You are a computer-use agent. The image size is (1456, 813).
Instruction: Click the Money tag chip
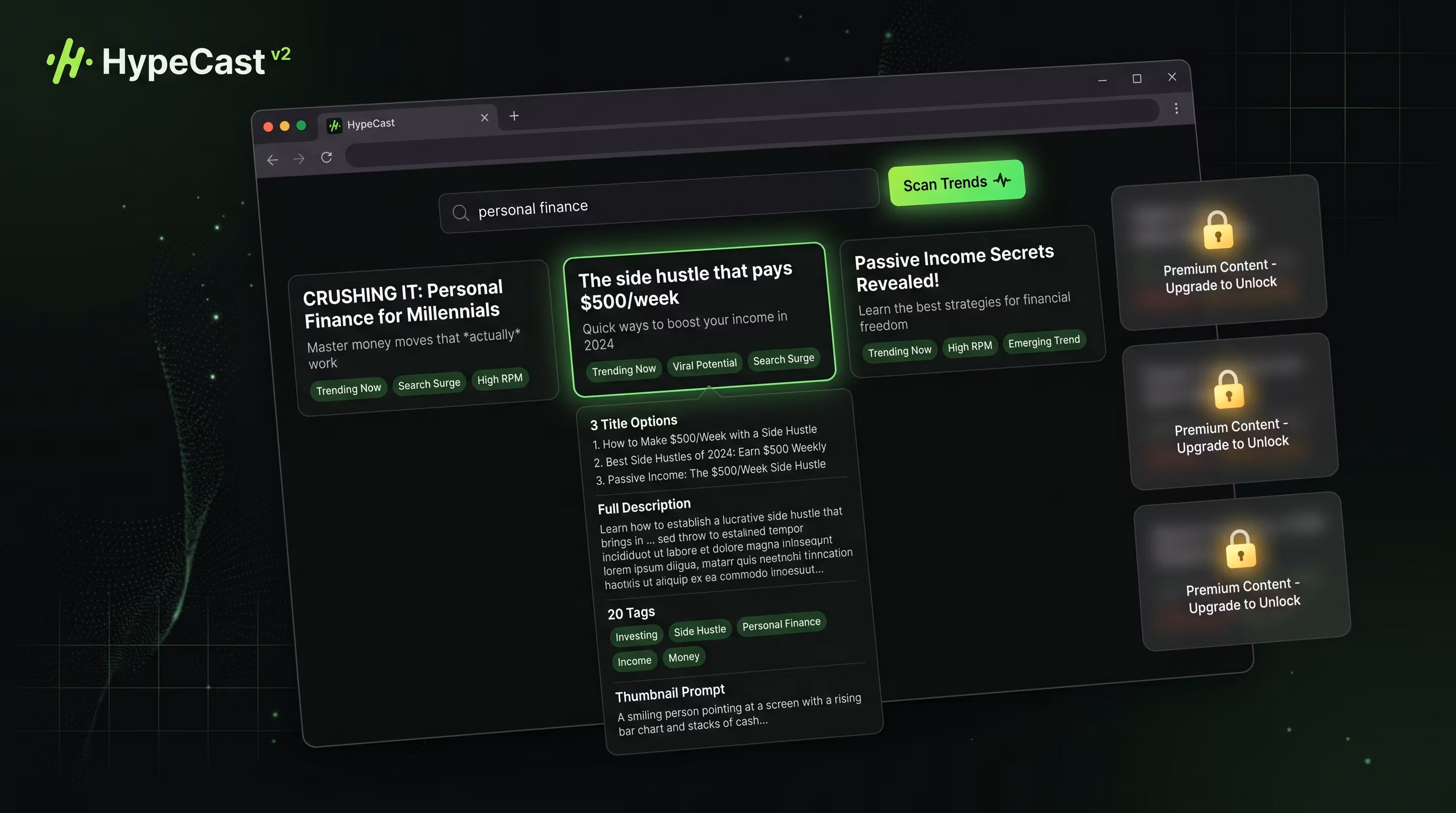tap(684, 657)
